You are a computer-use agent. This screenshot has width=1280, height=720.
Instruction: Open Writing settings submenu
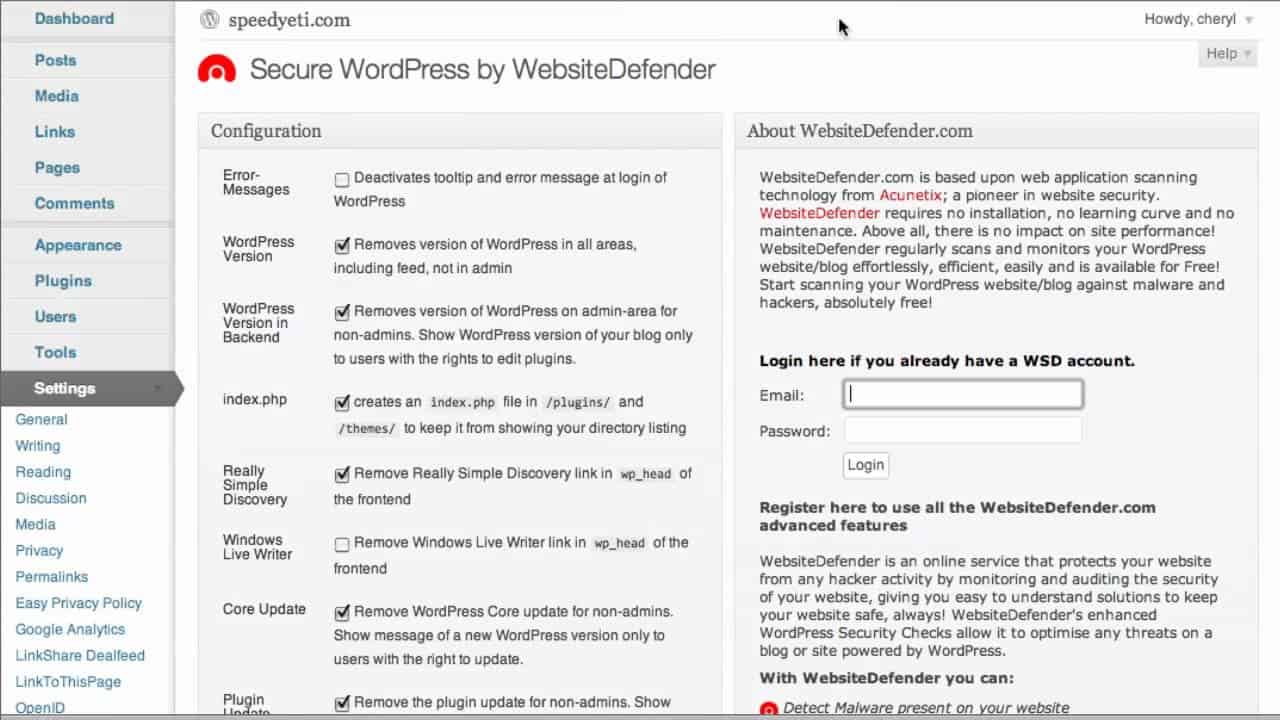pyautogui.click(x=38, y=446)
